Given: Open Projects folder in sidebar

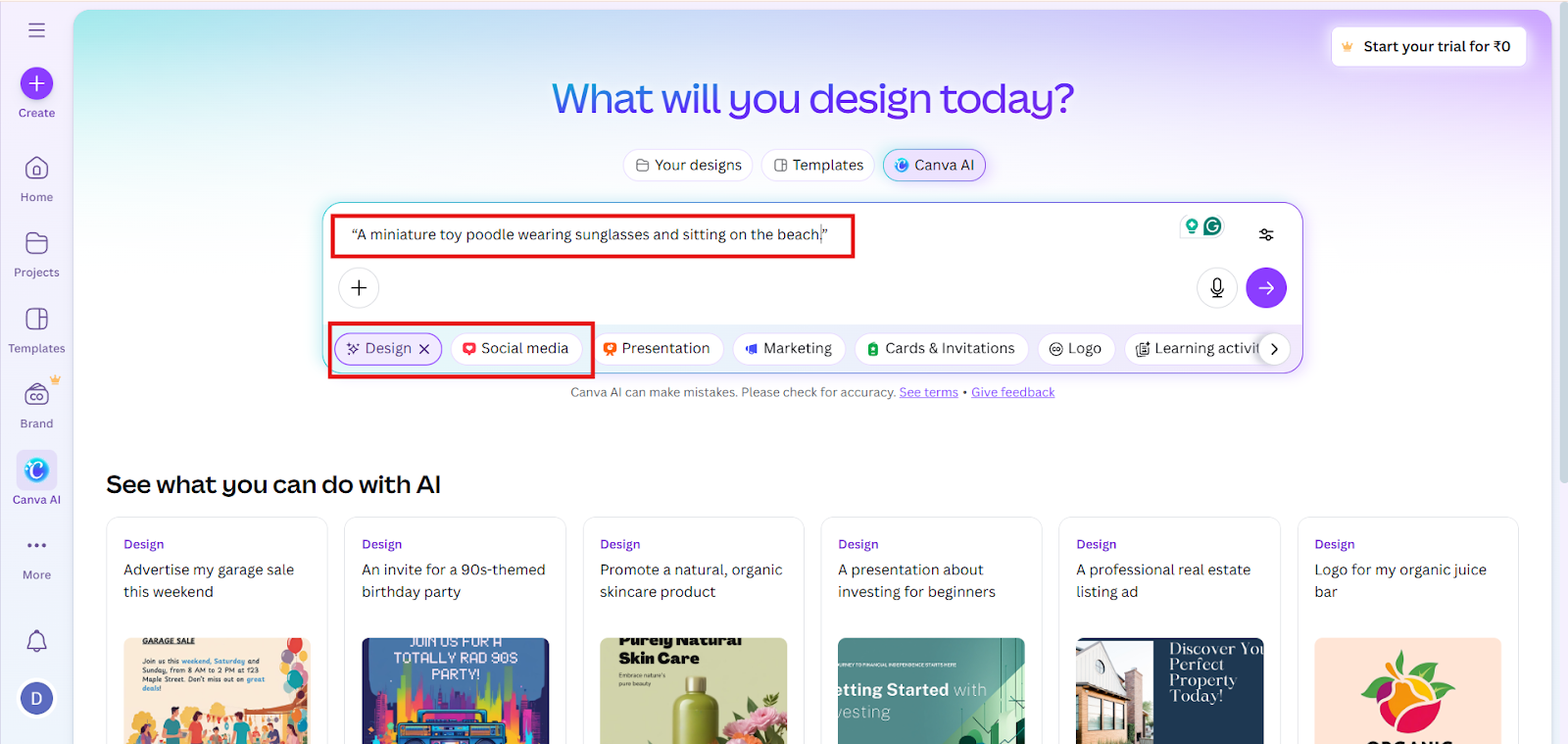Looking at the screenshot, I should [36, 255].
